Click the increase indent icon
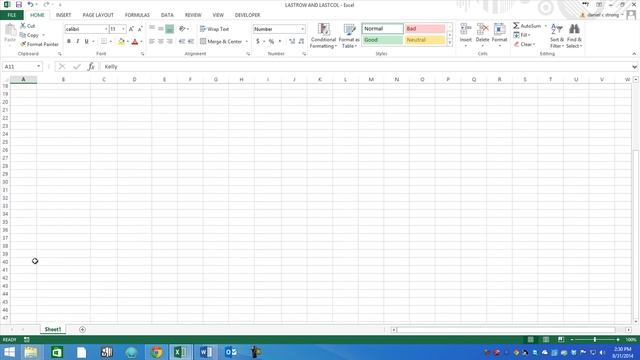This screenshot has width=640, height=360. [x=191, y=41]
